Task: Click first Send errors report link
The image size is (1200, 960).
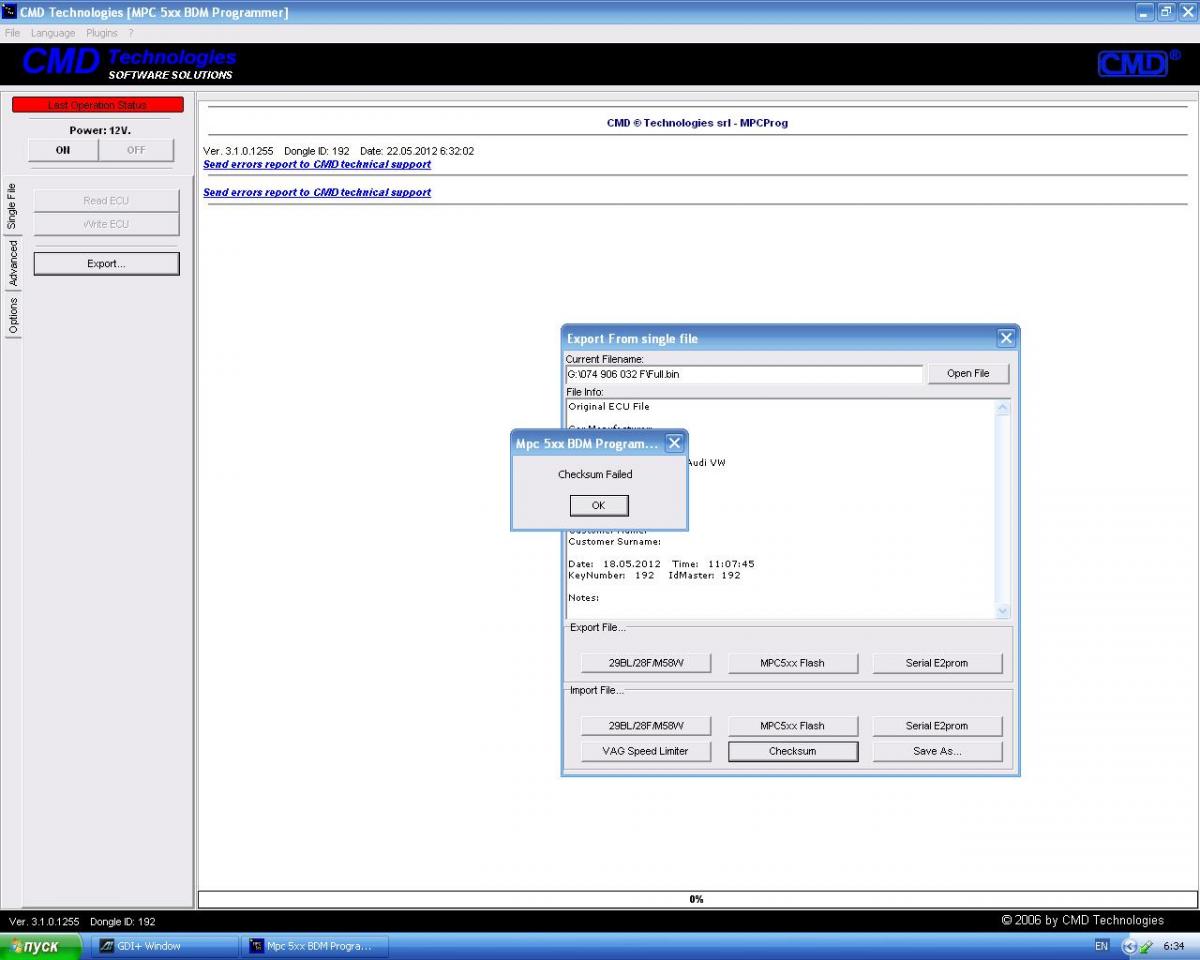Action: pos(317,164)
